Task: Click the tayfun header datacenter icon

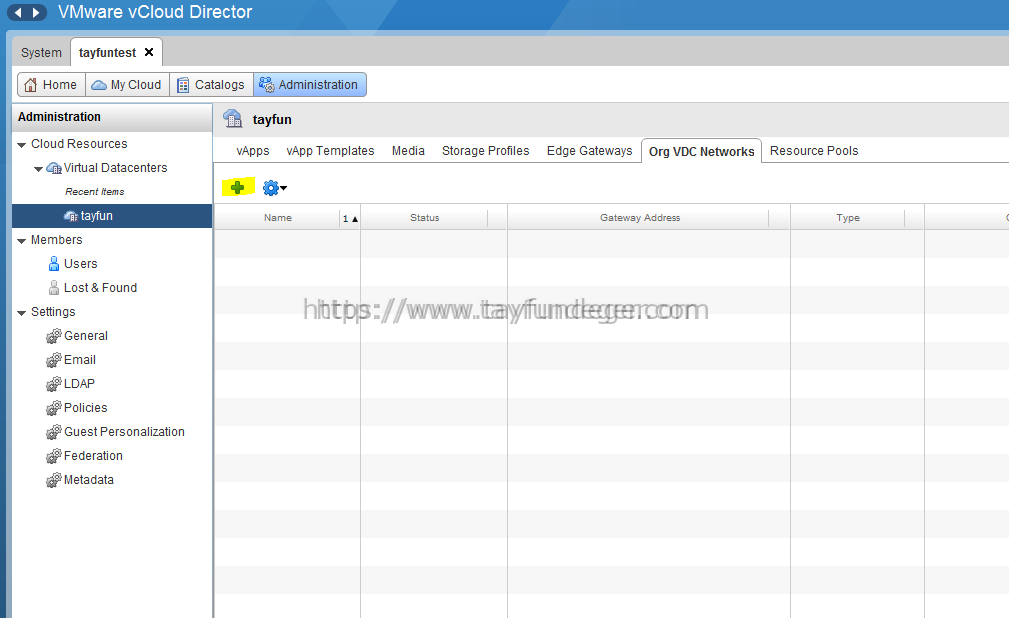Action: point(232,119)
